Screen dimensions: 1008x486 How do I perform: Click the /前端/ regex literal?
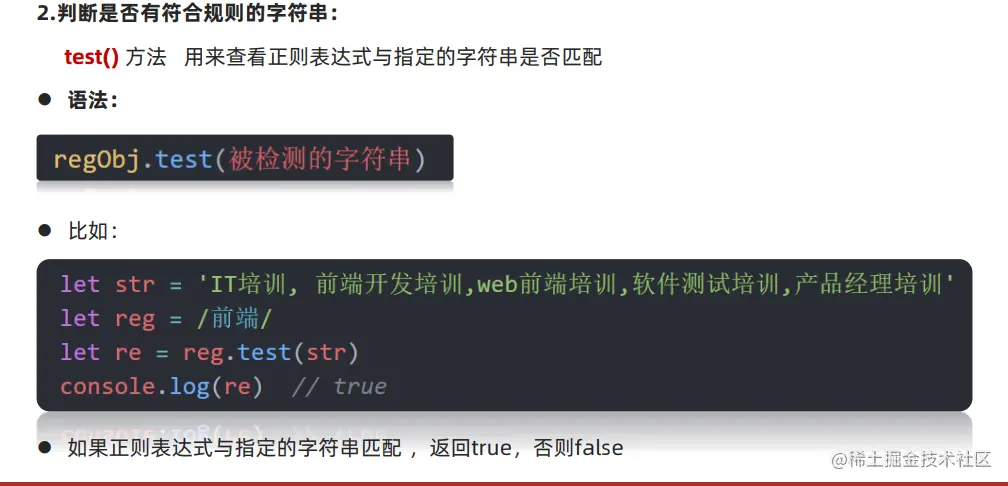235,318
